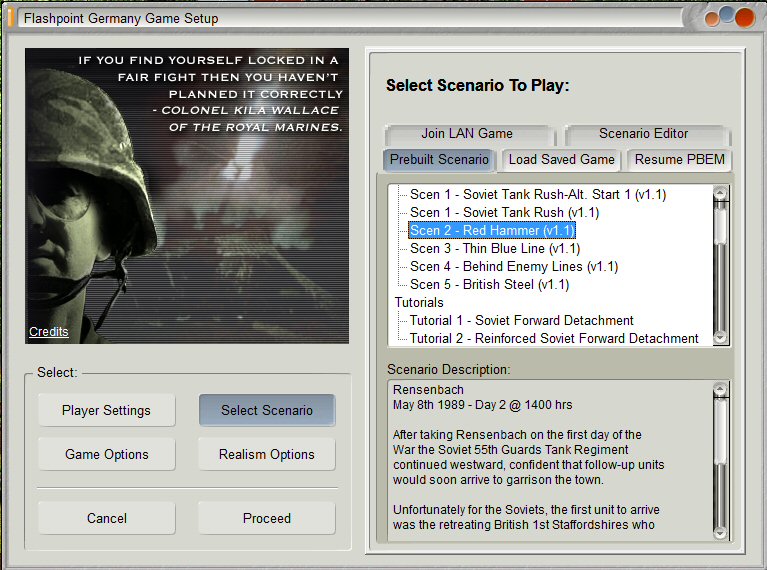Select Scen 5 - British Steel

point(489,285)
